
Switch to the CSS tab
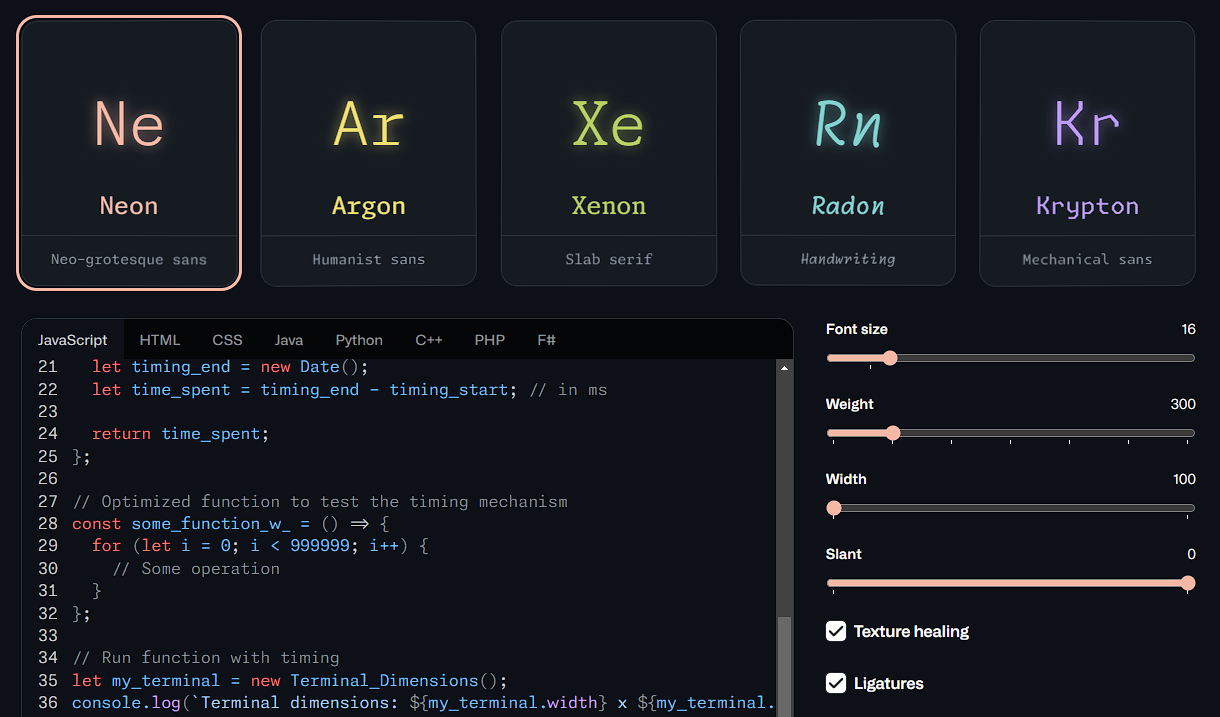pyautogui.click(x=227, y=340)
